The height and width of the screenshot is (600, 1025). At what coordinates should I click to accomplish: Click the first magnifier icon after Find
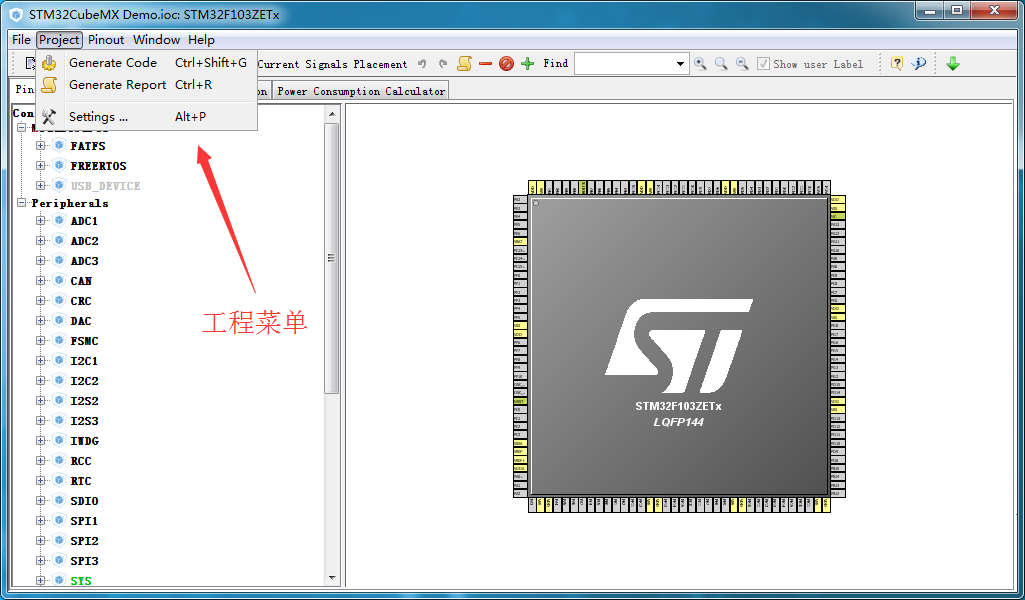700,63
